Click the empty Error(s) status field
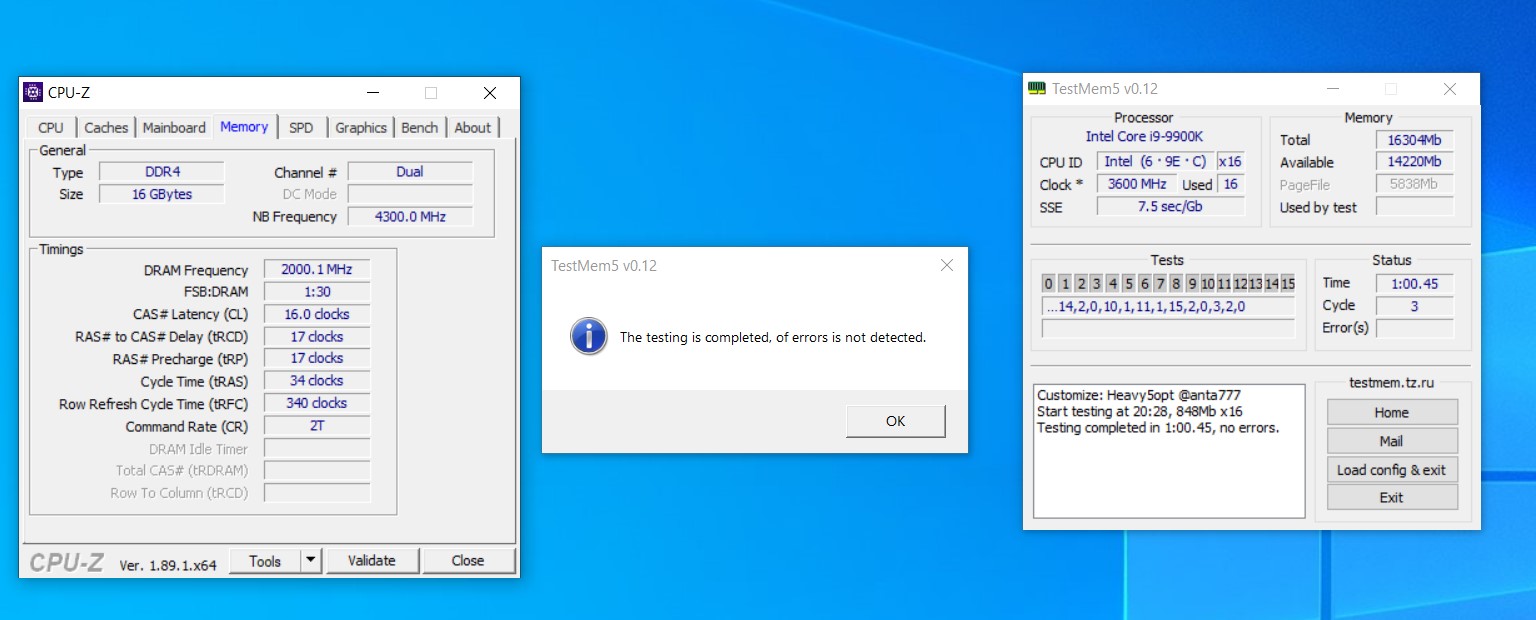 1414,328
